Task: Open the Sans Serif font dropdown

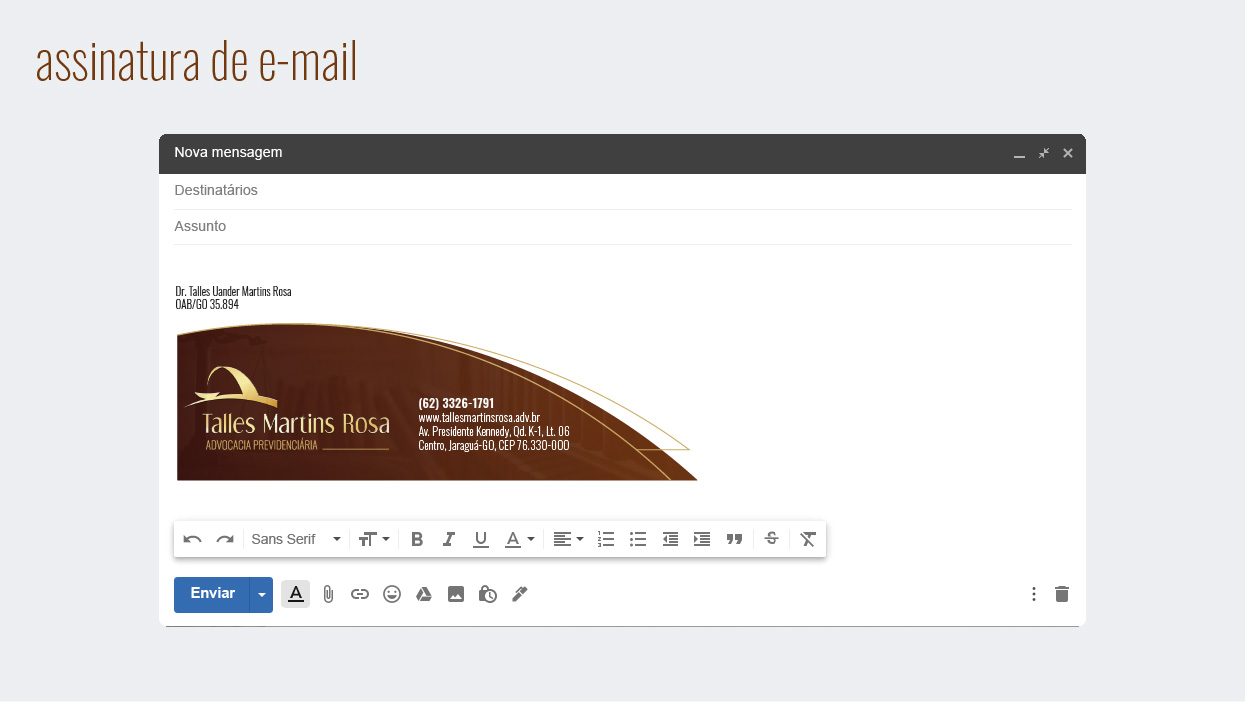Action: click(x=296, y=539)
